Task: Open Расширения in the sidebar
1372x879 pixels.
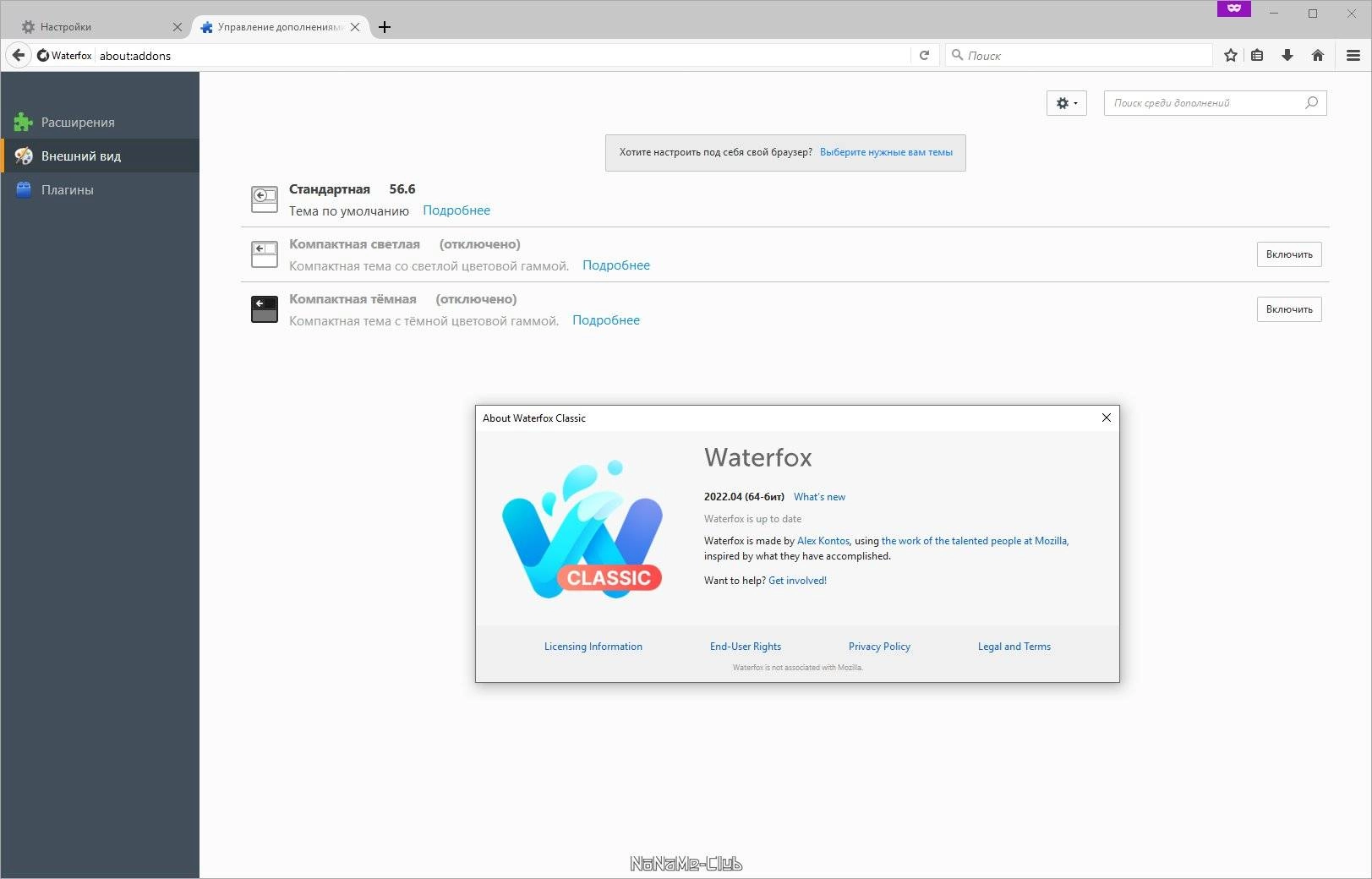Action: (100, 123)
